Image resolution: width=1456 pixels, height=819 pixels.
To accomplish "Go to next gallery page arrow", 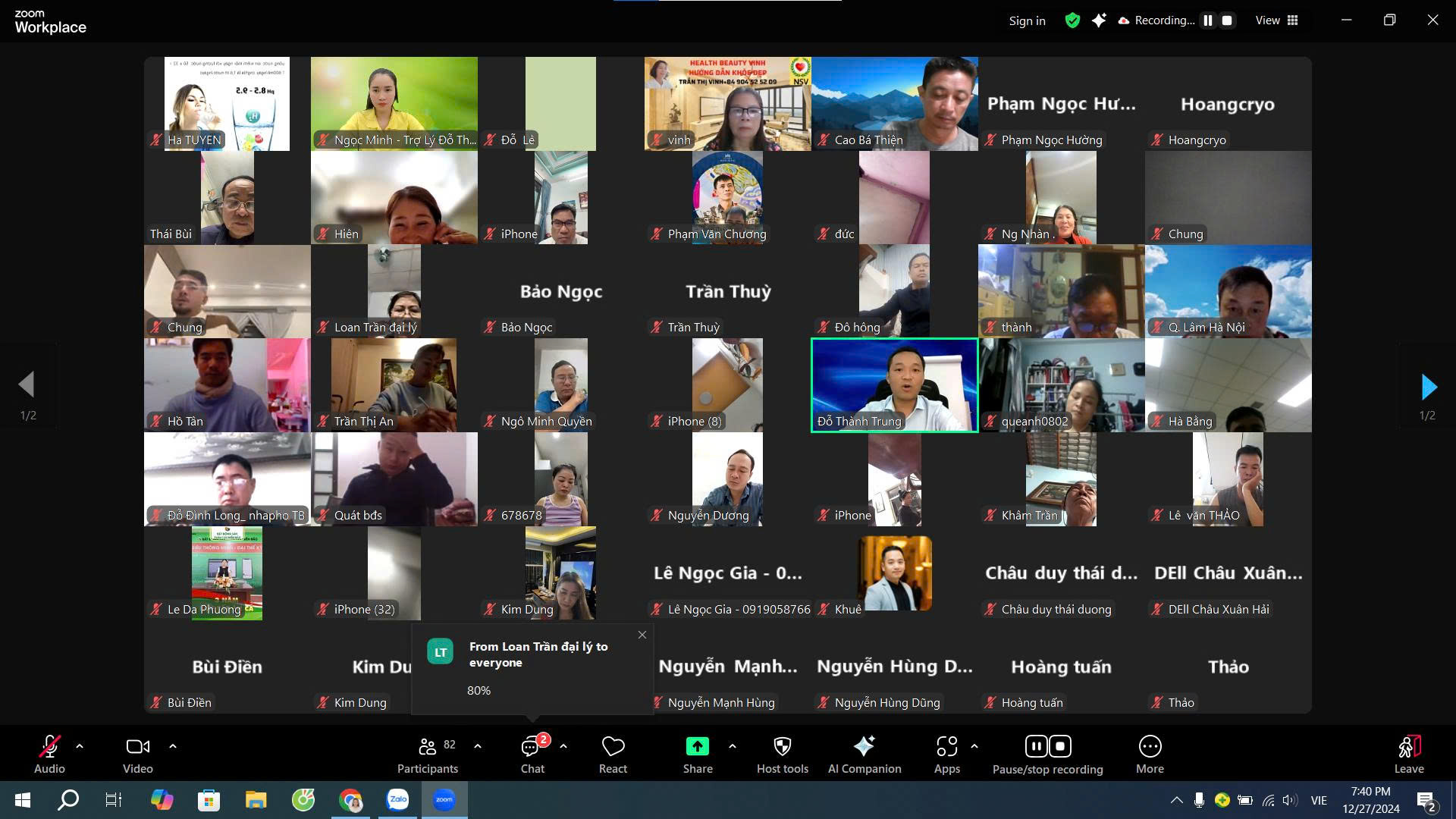I will point(1428,387).
